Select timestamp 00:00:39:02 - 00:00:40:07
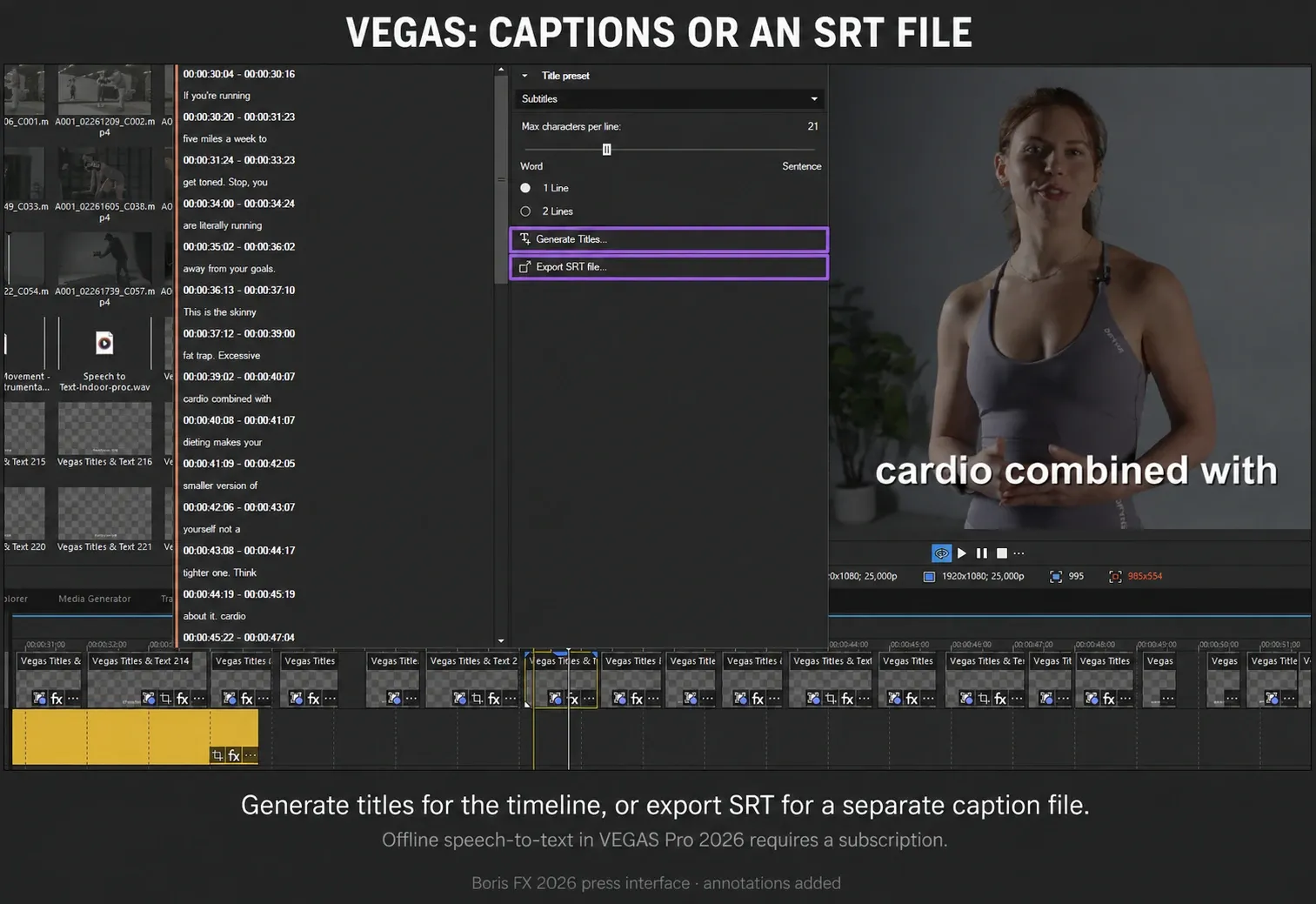The width and height of the screenshot is (1316, 904). [239, 377]
